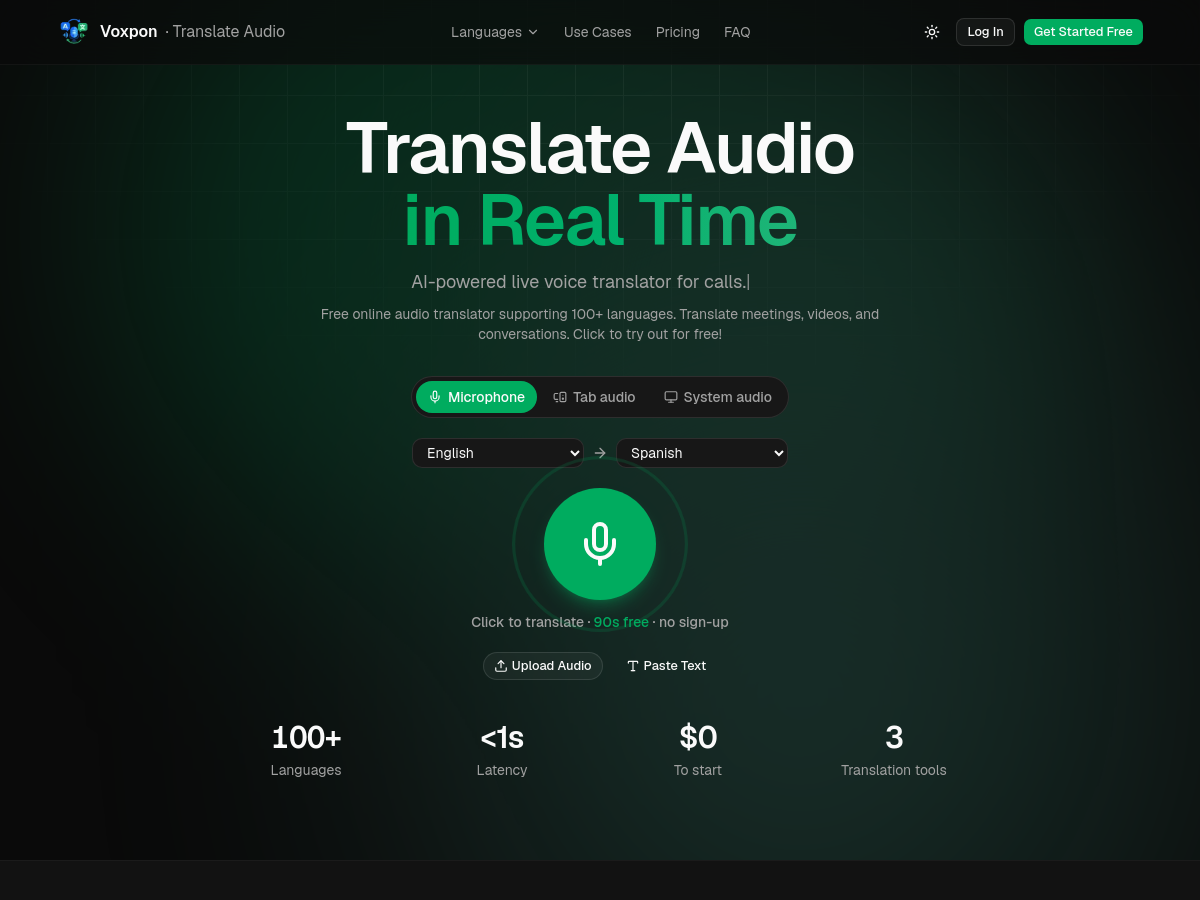Screen dimensions: 1200x900
Task: Click Get Started Free button
Action: tap(1083, 32)
